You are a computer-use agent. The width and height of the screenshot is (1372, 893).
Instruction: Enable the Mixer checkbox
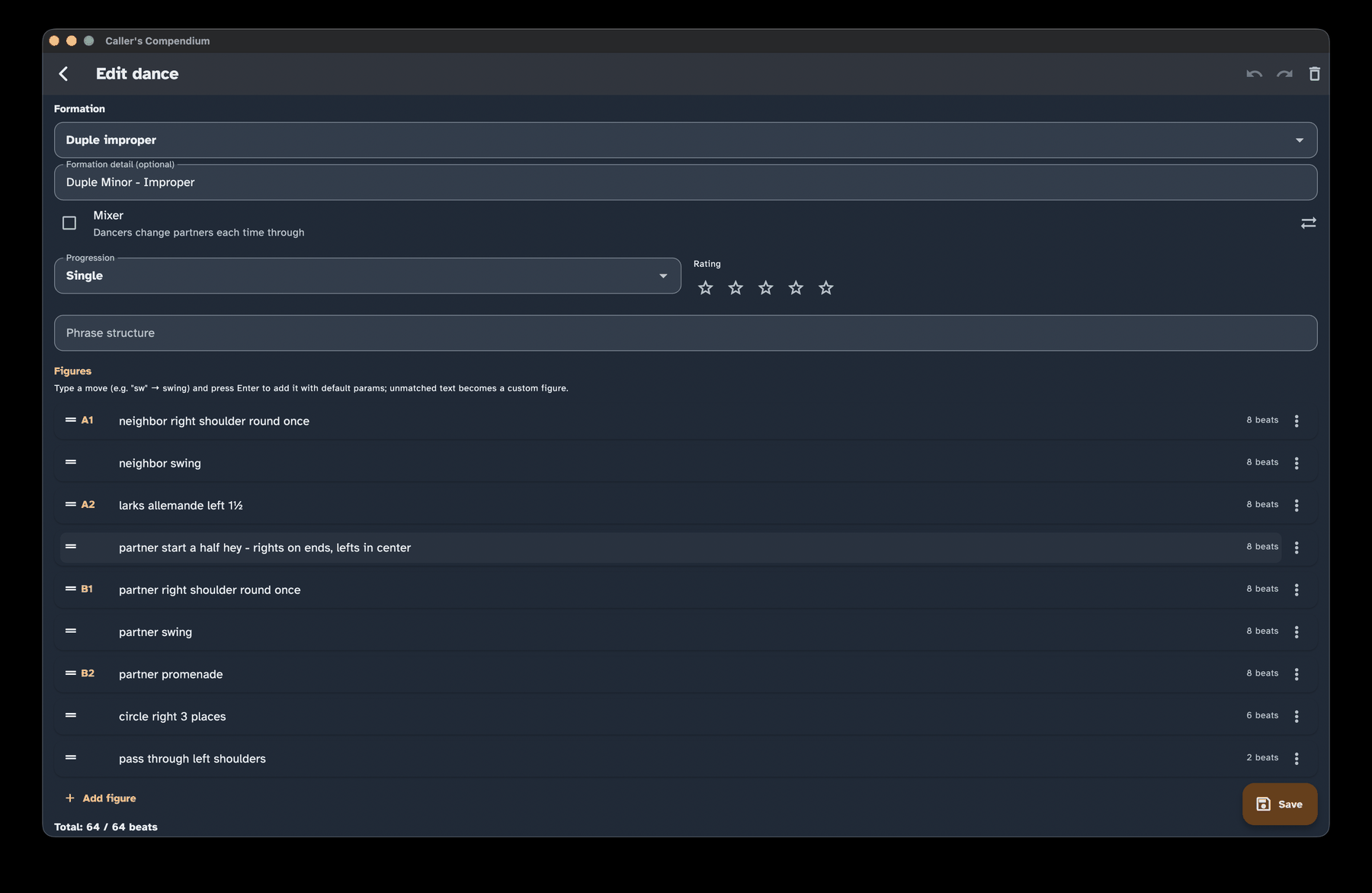pos(69,223)
